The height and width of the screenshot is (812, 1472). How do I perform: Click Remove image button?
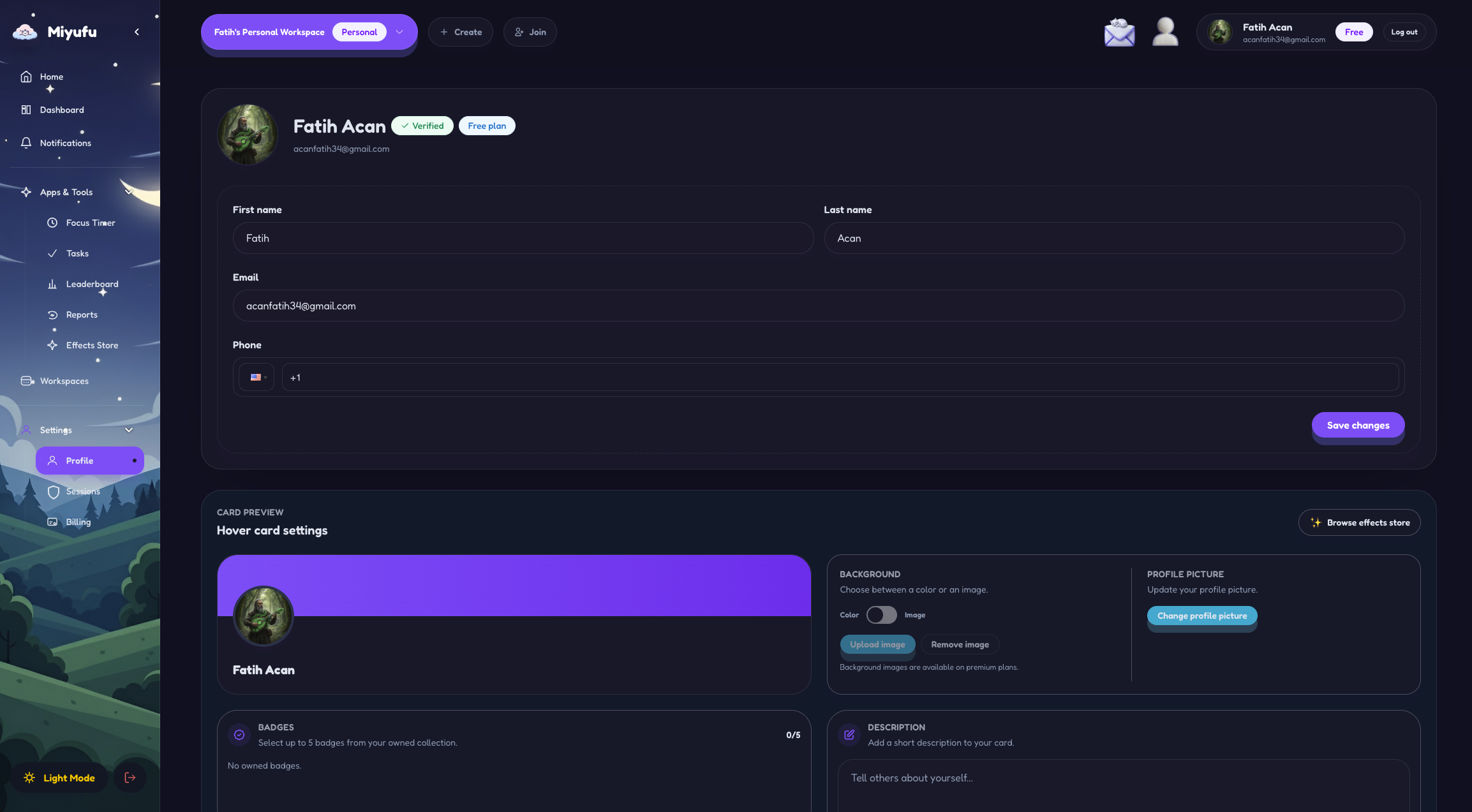pos(960,644)
